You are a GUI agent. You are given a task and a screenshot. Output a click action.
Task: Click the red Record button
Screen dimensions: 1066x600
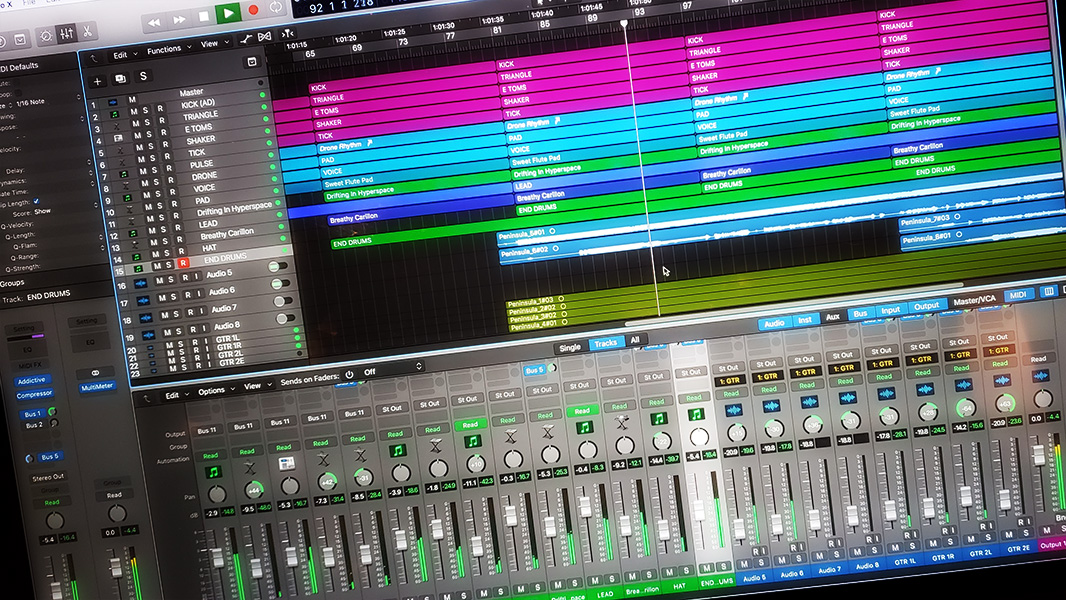pyautogui.click(x=253, y=10)
